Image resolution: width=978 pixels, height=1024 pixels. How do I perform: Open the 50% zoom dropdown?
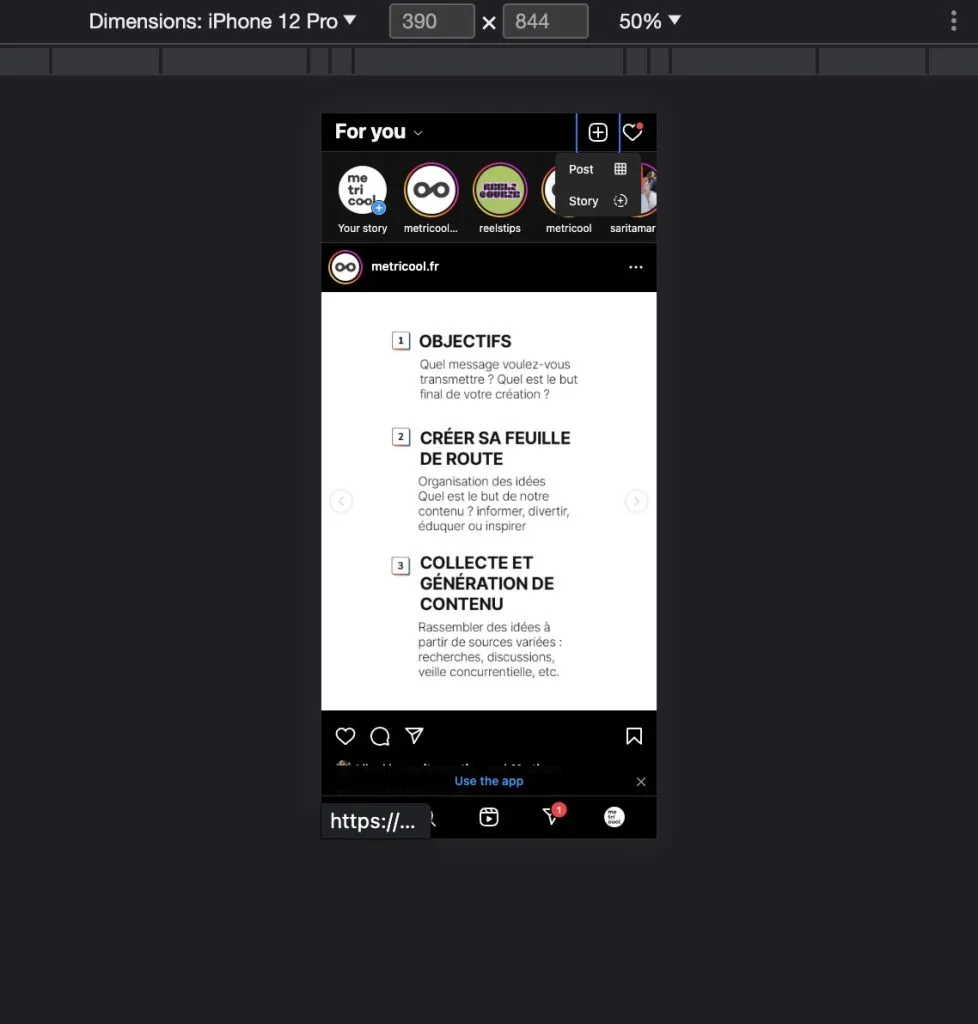point(650,21)
